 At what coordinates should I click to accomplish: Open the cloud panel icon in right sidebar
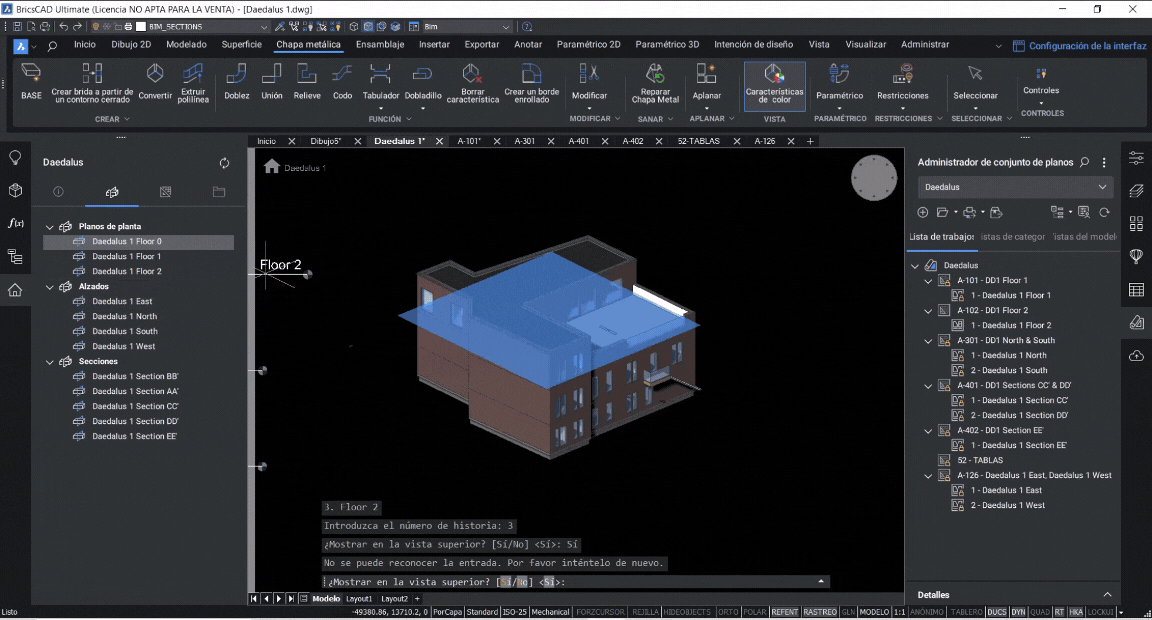point(1136,356)
